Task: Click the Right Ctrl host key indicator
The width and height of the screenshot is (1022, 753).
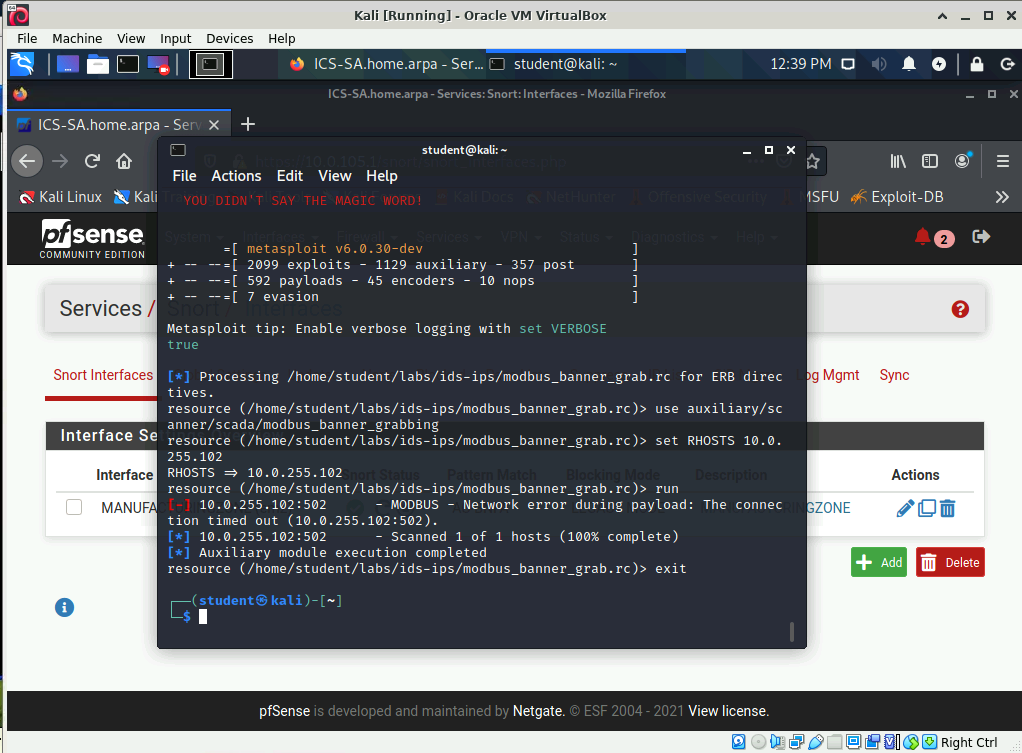Action: pyautogui.click(x=969, y=743)
